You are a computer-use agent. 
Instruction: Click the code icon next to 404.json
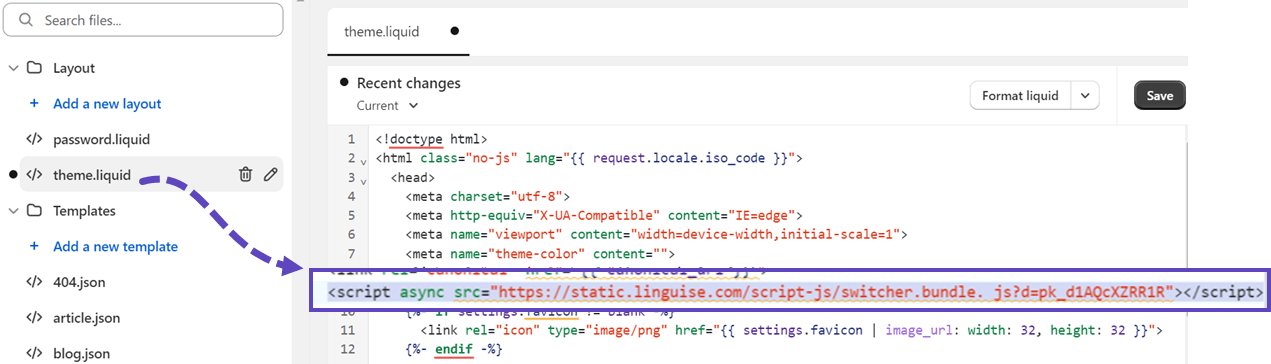click(x=34, y=282)
